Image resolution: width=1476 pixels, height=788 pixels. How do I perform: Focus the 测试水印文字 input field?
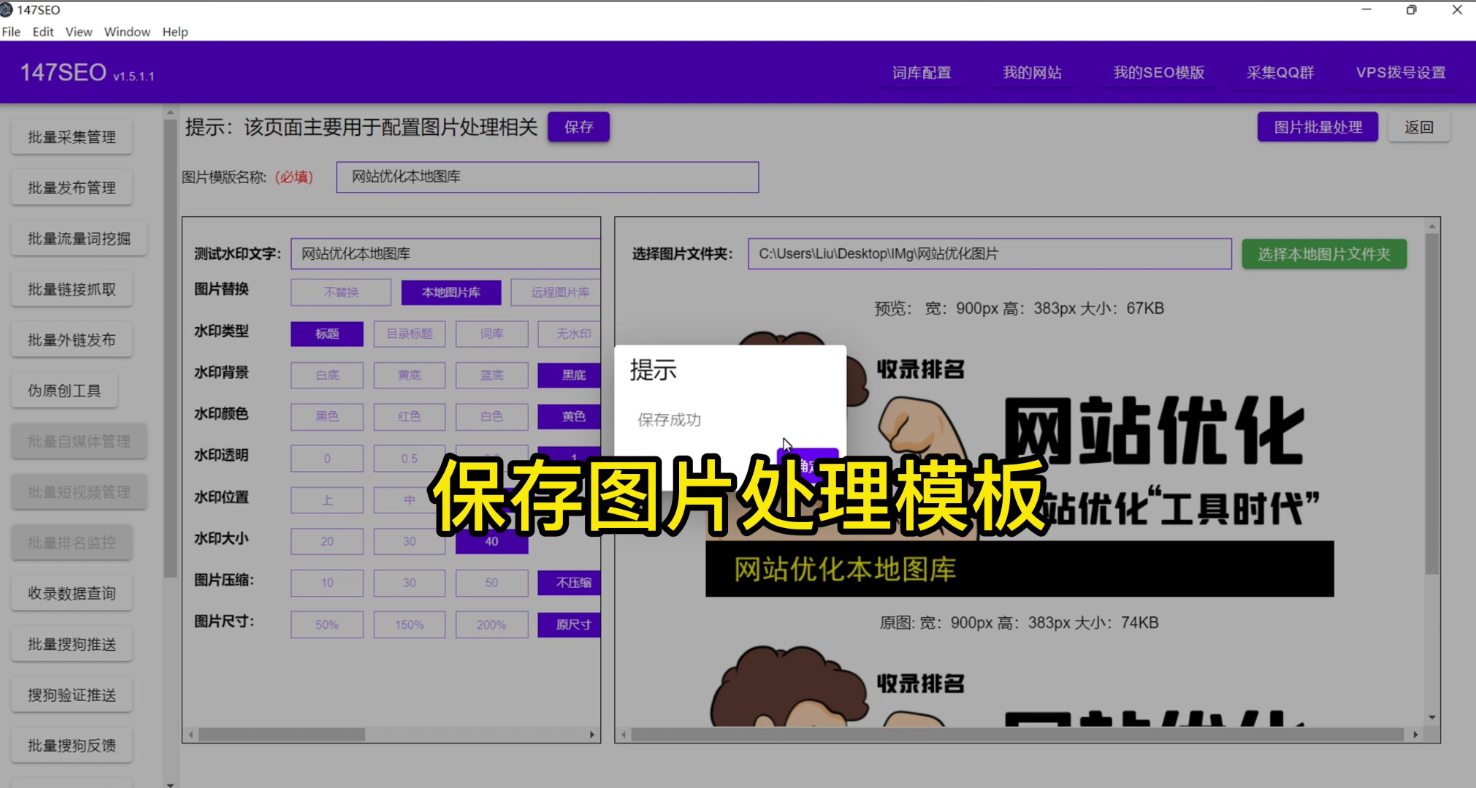point(446,254)
